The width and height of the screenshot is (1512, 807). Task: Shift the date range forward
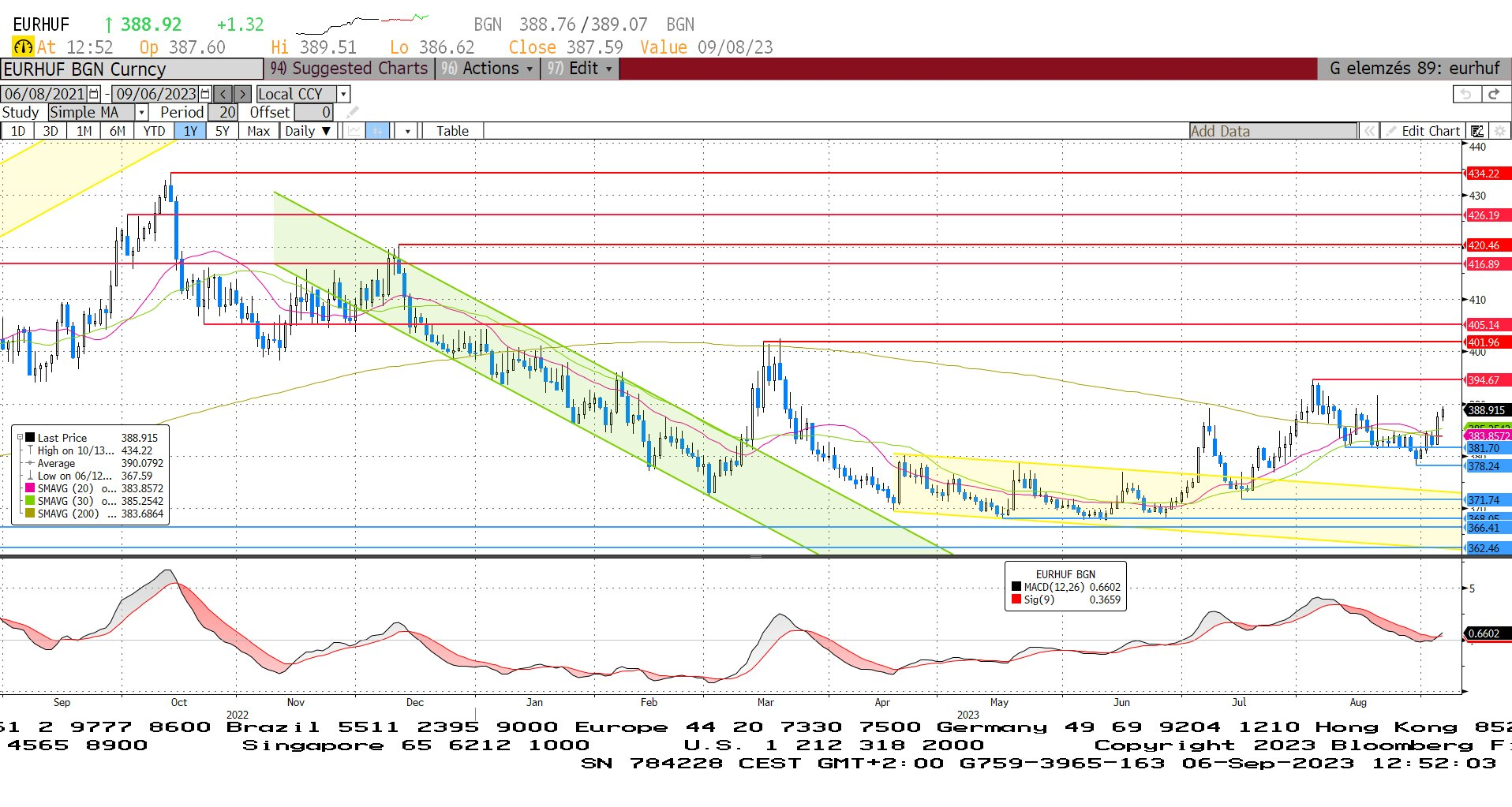point(243,94)
